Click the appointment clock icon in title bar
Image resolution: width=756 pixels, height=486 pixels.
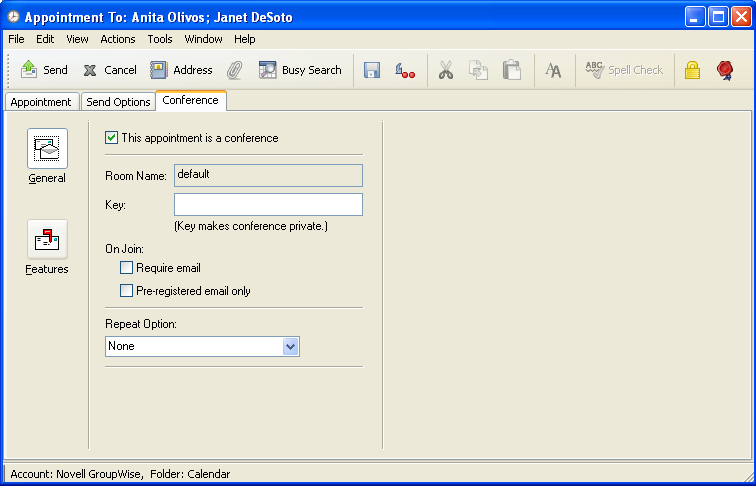[x=14, y=17]
